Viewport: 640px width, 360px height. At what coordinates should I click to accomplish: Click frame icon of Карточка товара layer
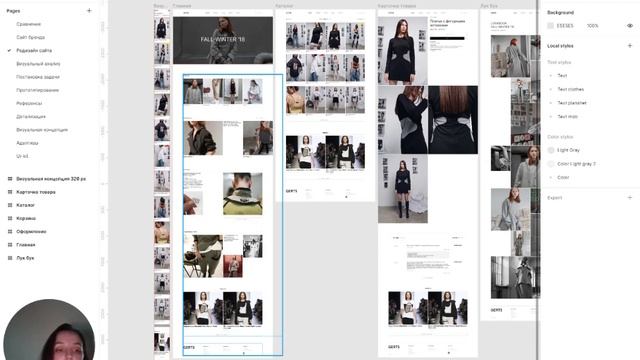coord(10,192)
